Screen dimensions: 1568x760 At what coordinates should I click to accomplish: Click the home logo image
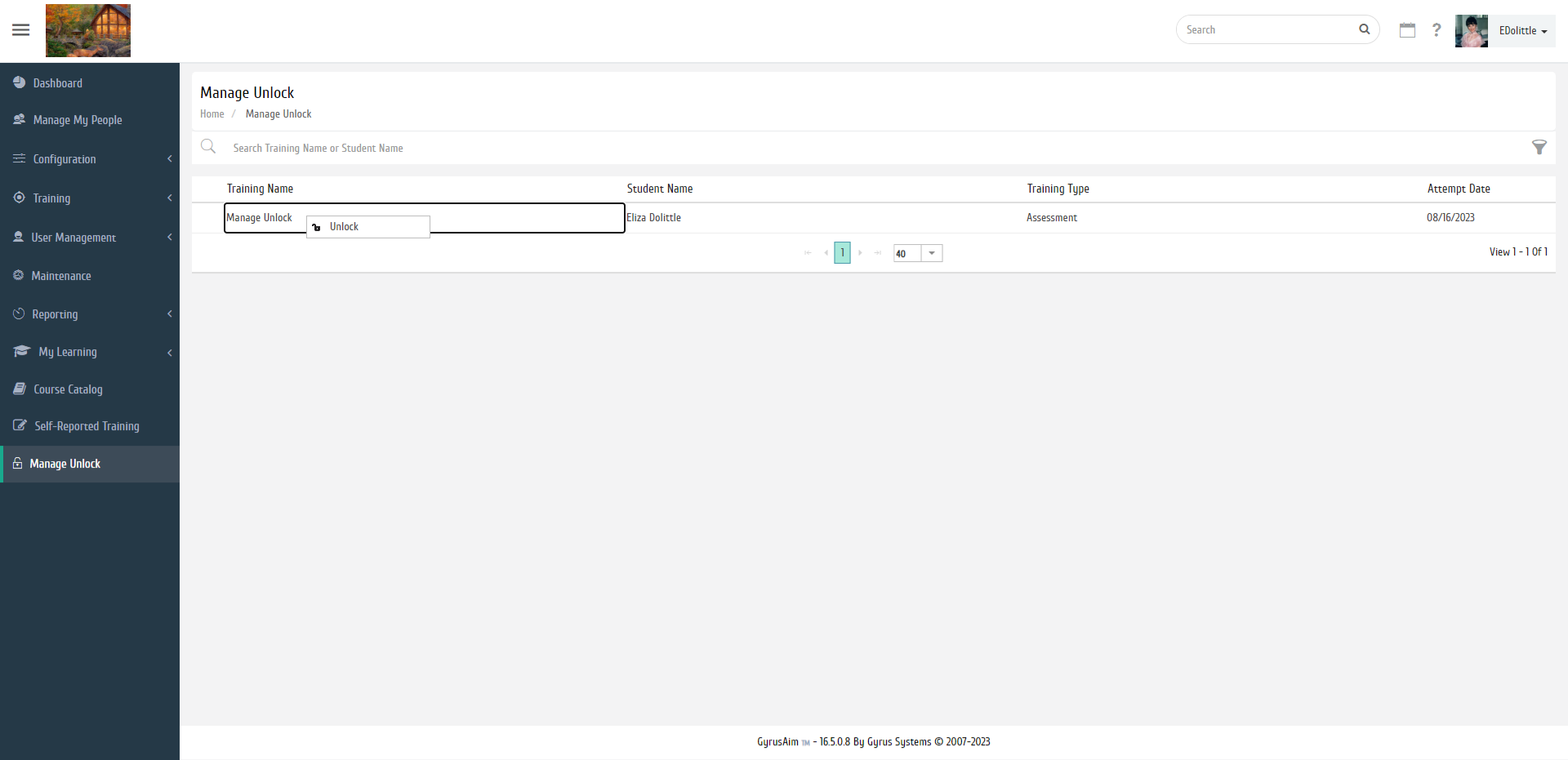pos(88,31)
